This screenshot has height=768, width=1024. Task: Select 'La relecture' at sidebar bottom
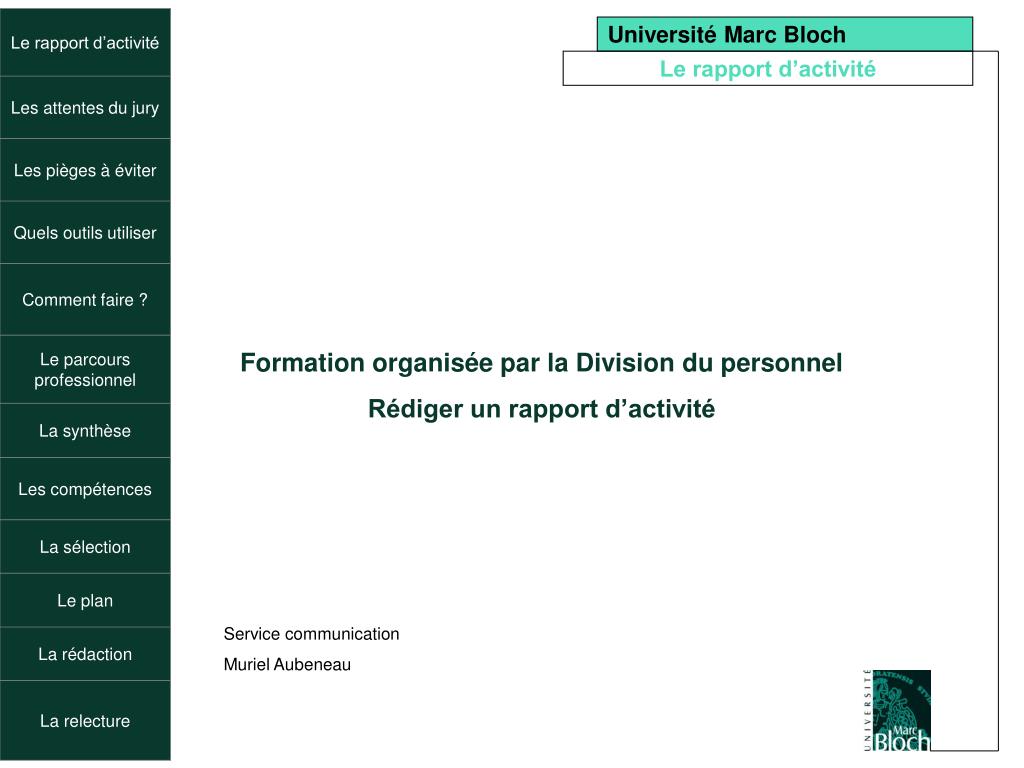point(85,721)
